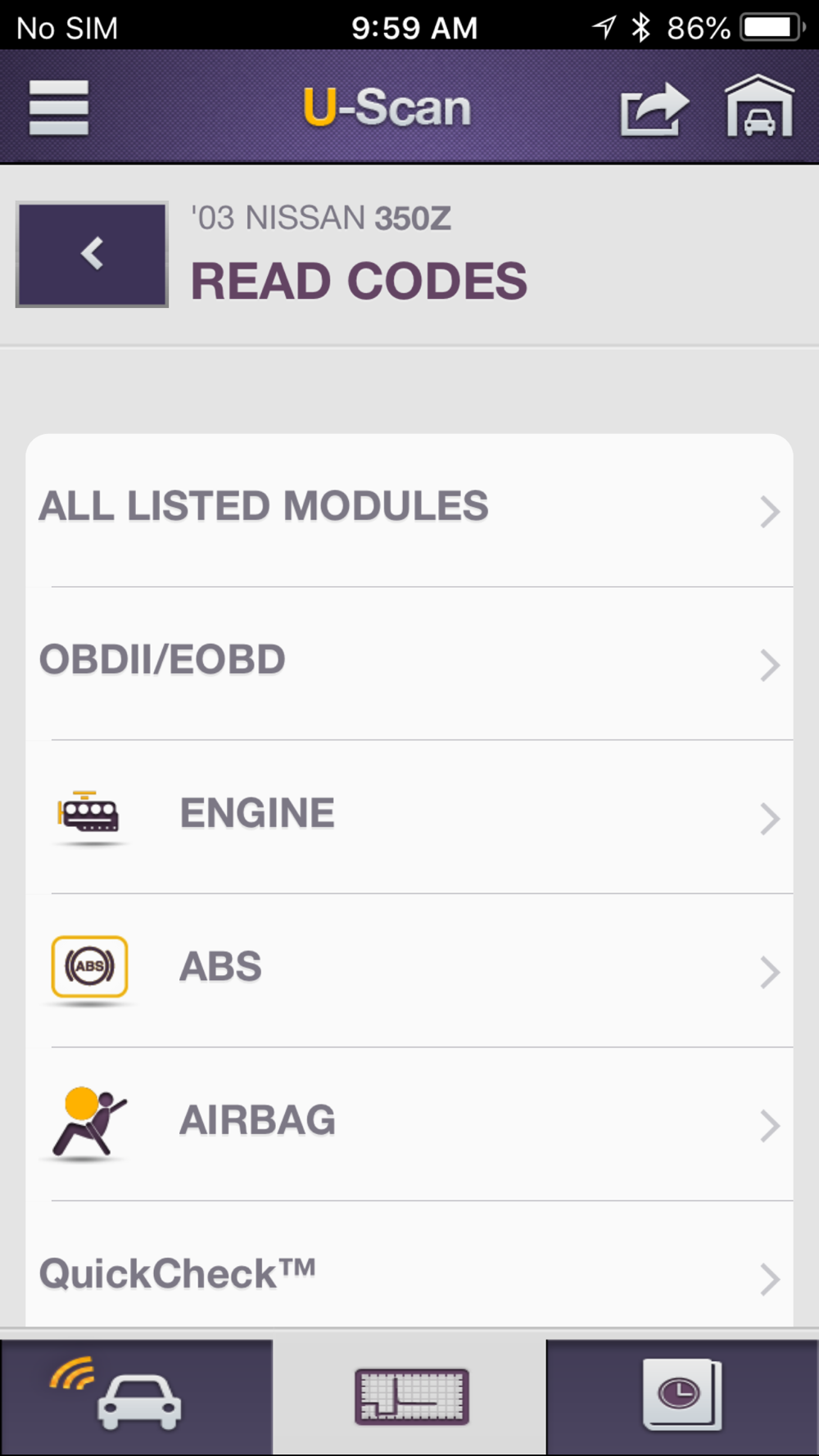Tap the back arrow button

pyautogui.click(x=92, y=254)
